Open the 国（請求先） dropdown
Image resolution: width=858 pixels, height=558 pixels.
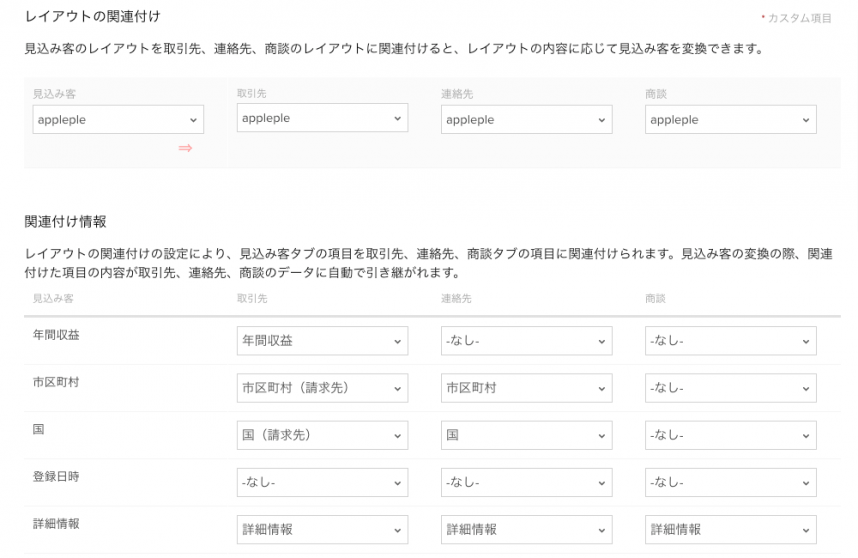322,435
